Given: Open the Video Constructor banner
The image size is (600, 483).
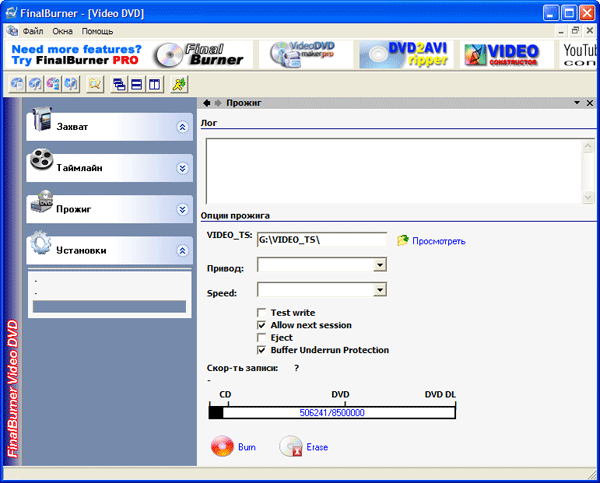Looking at the screenshot, I should click(502, 55).
